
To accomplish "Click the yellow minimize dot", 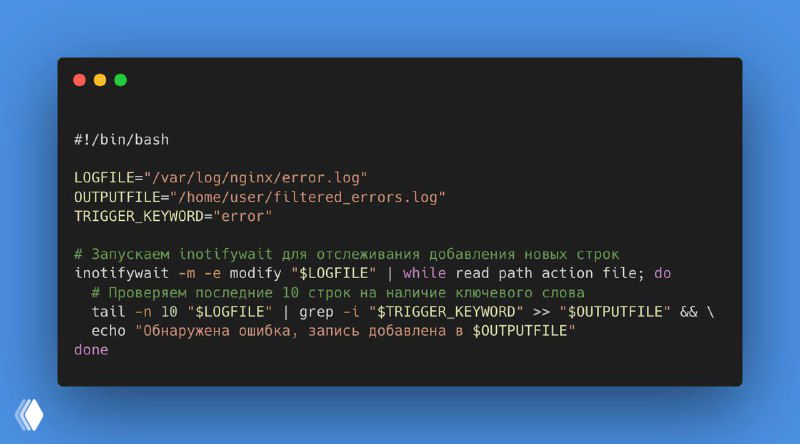I will click(100, 80).
